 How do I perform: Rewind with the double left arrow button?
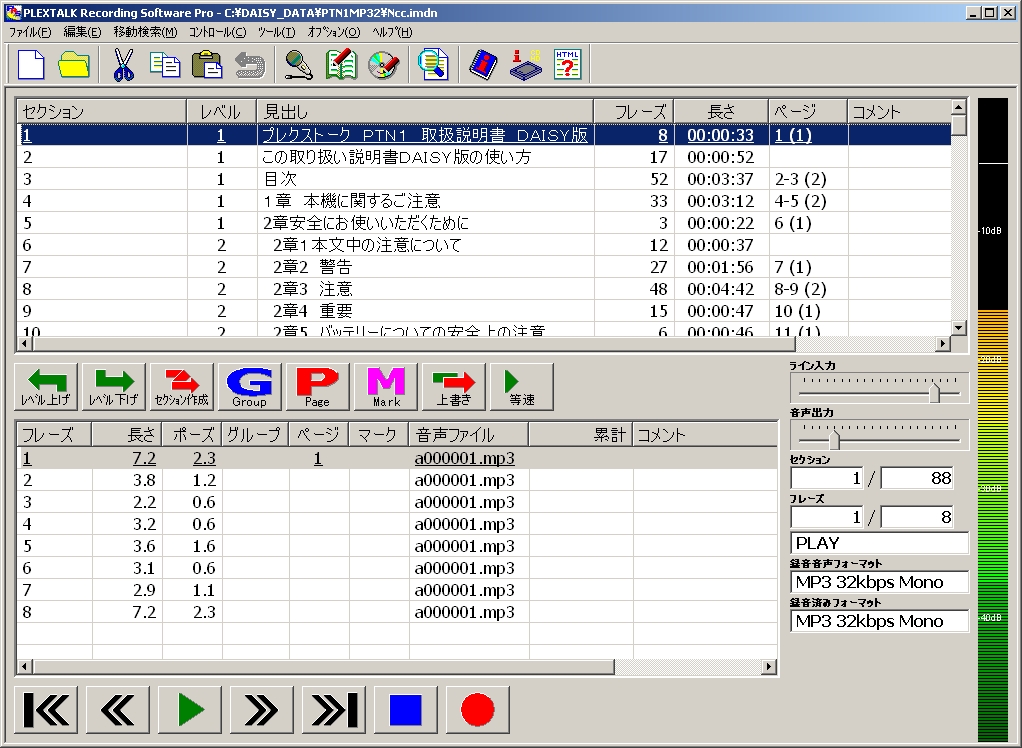118,710
